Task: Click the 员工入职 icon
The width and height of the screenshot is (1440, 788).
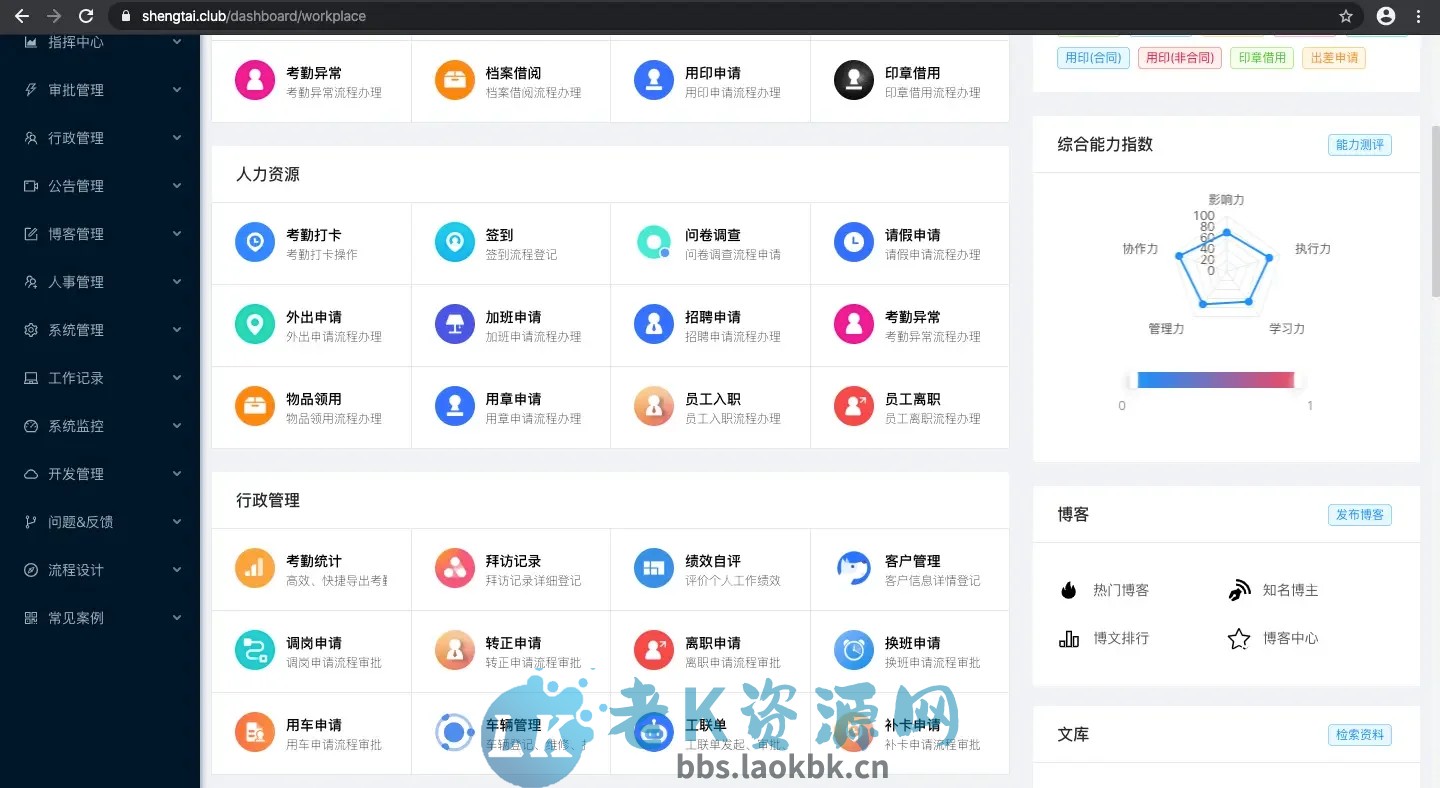Action: click(654, 406)
